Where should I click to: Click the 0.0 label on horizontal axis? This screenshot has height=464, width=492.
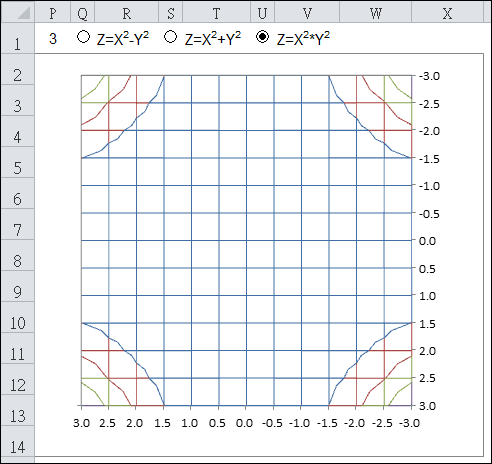244,423
